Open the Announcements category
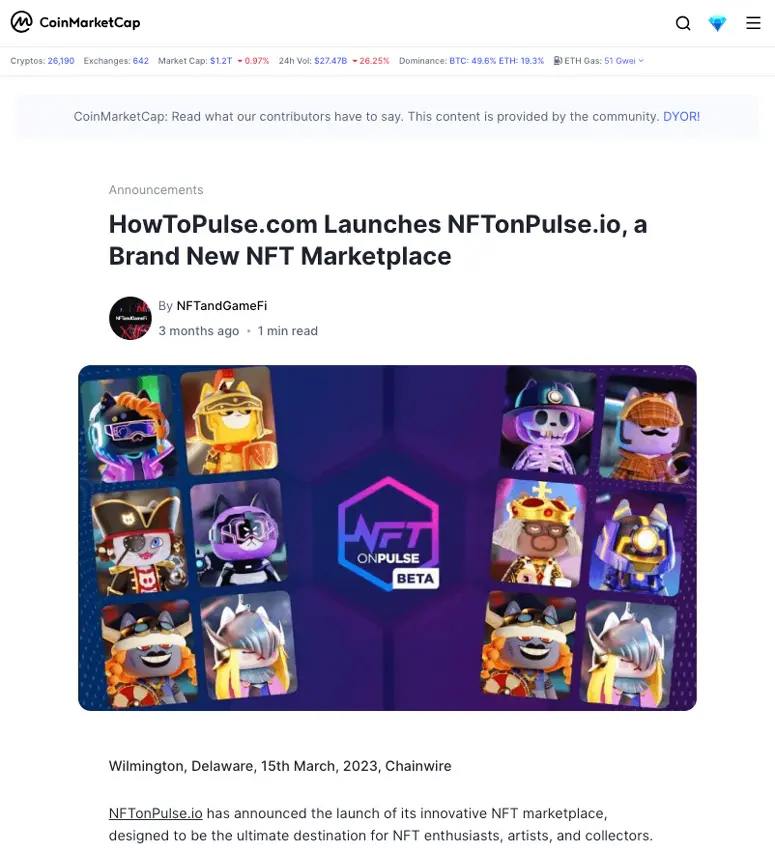The height and width of the screenshot is (852, 775). (x=156, y=190)
